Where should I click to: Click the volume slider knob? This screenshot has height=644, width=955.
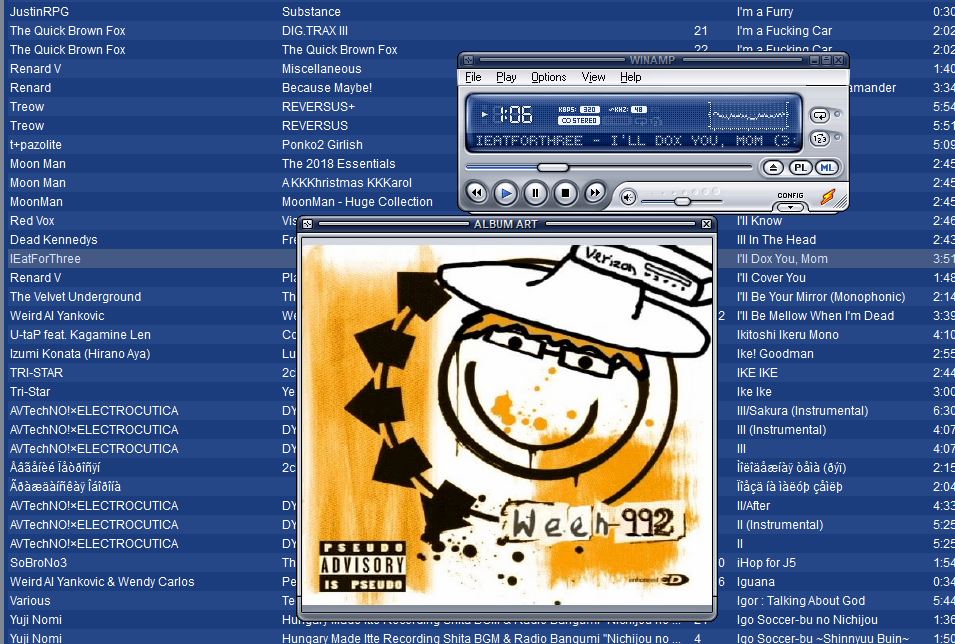(x=682, y=201)
